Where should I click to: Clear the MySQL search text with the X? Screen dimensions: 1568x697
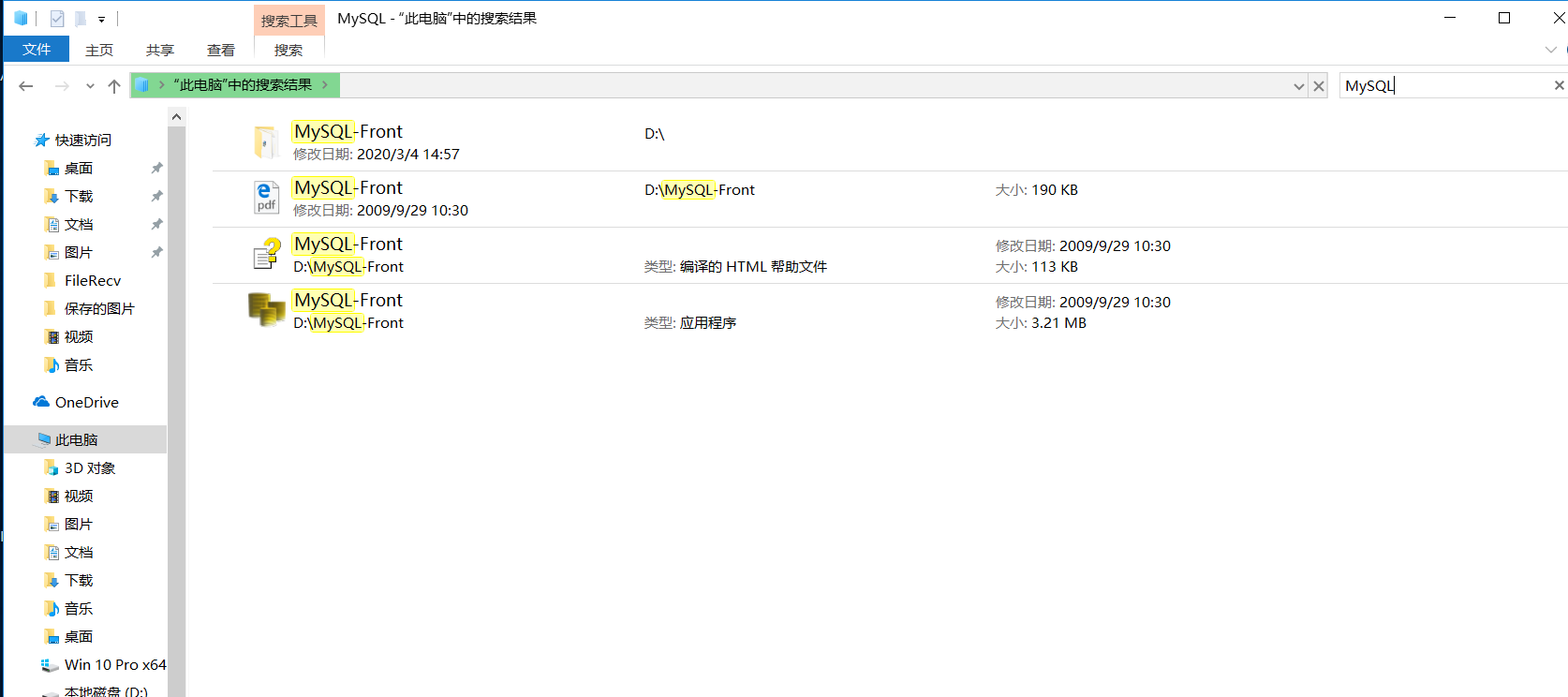click(x=1559, y=85)
